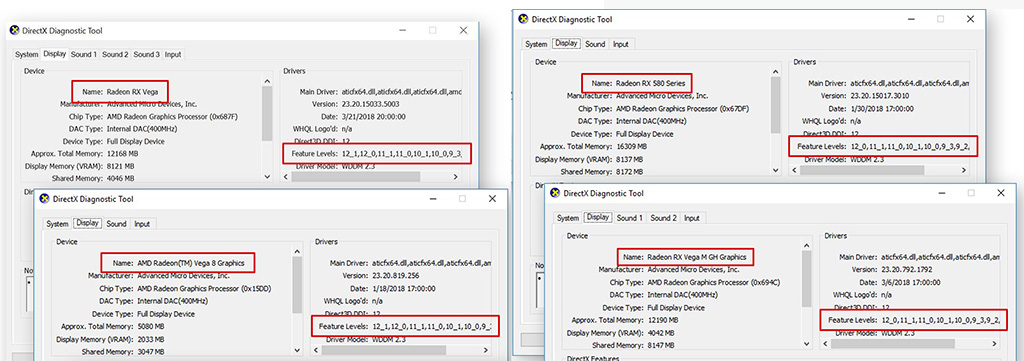
Task: Open Sound tab in RX 580 Series window
Action: pos(595,44)
